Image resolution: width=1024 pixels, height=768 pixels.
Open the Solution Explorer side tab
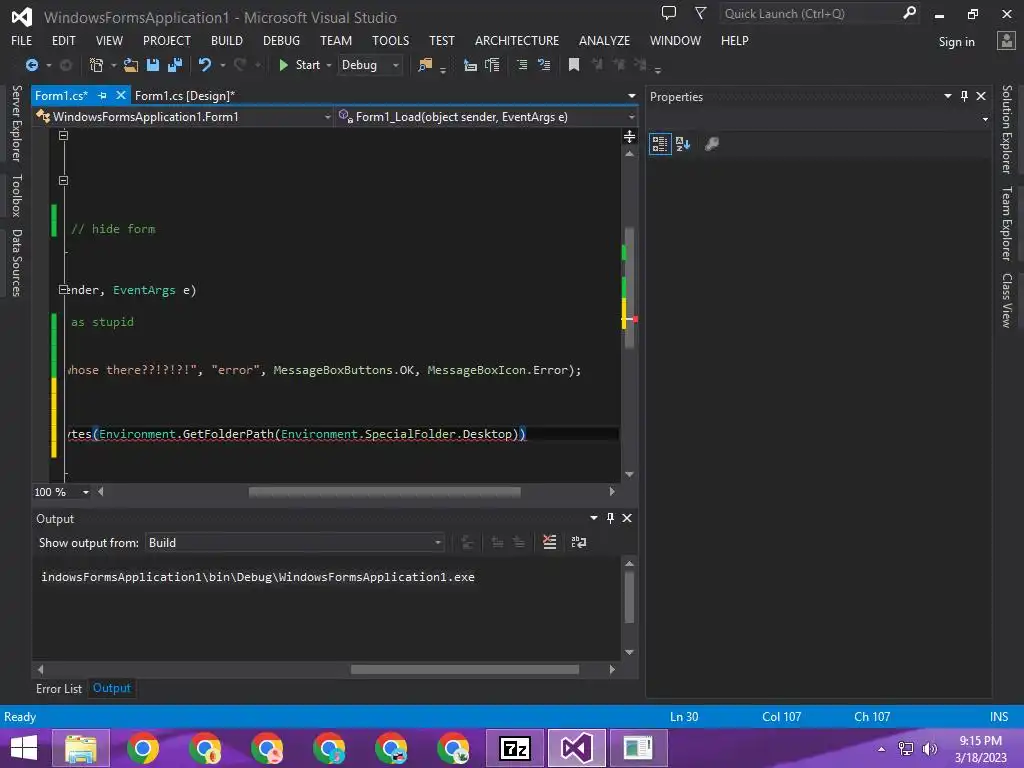1007,129
